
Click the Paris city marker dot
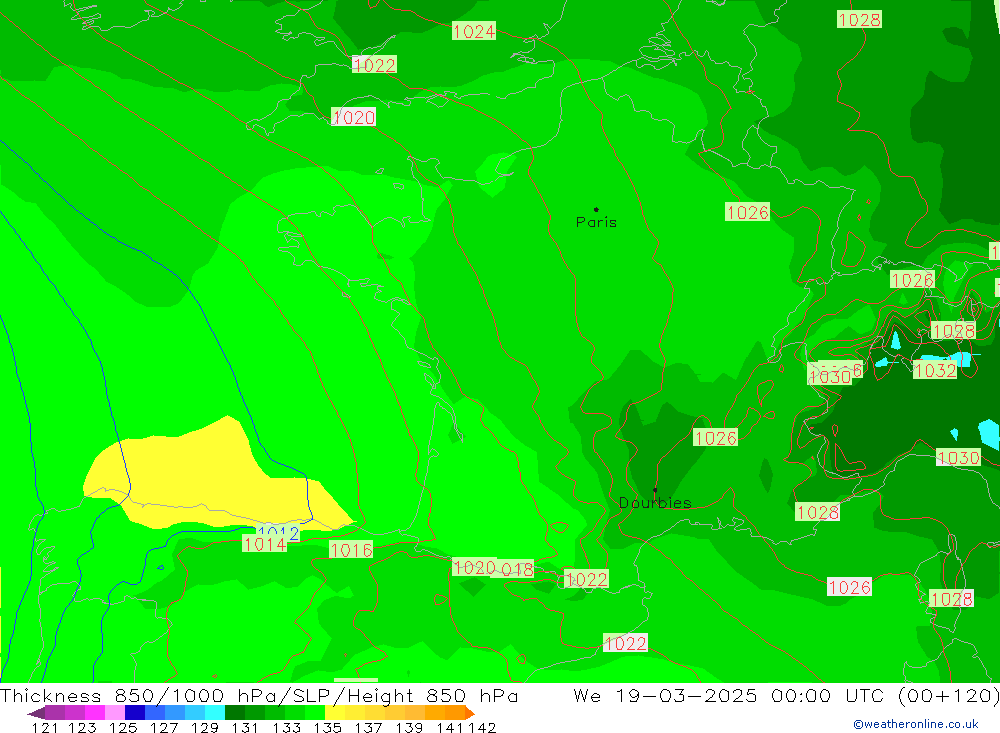pyautogui.click(x=596, y=209)
